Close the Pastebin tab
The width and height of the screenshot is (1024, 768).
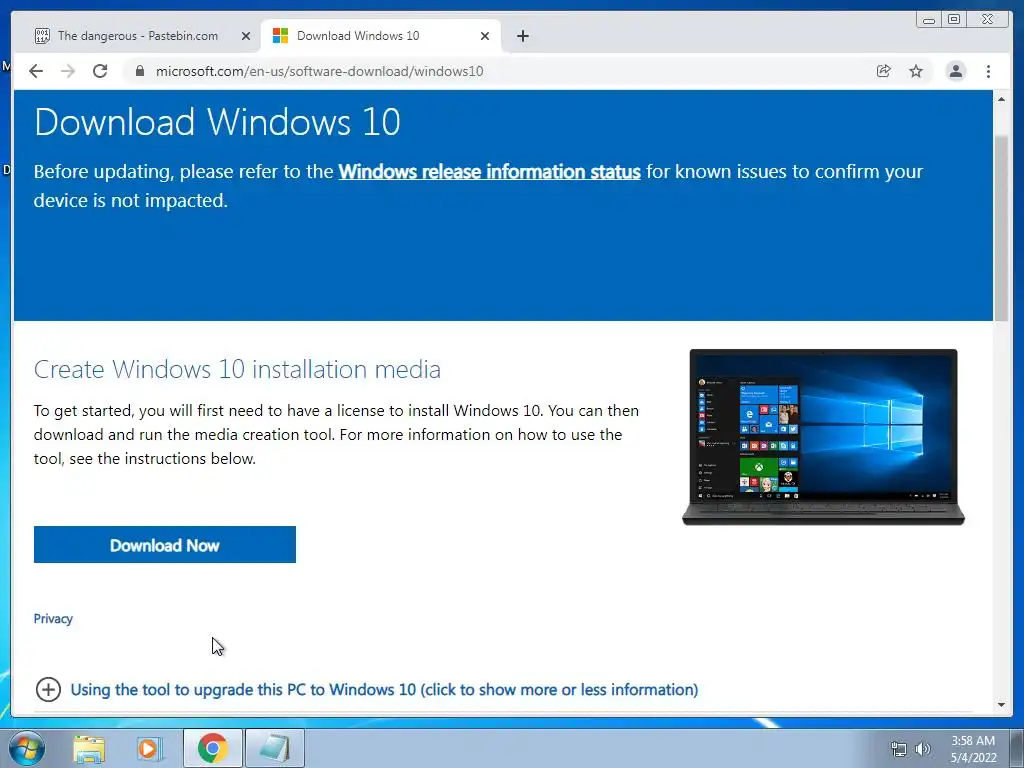coord(246,36)
